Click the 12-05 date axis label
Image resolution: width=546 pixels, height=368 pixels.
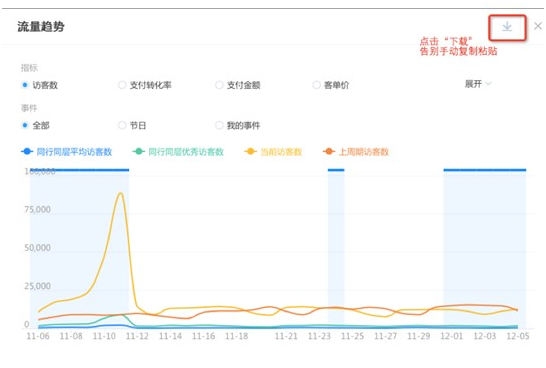click(x=518, y=336)
